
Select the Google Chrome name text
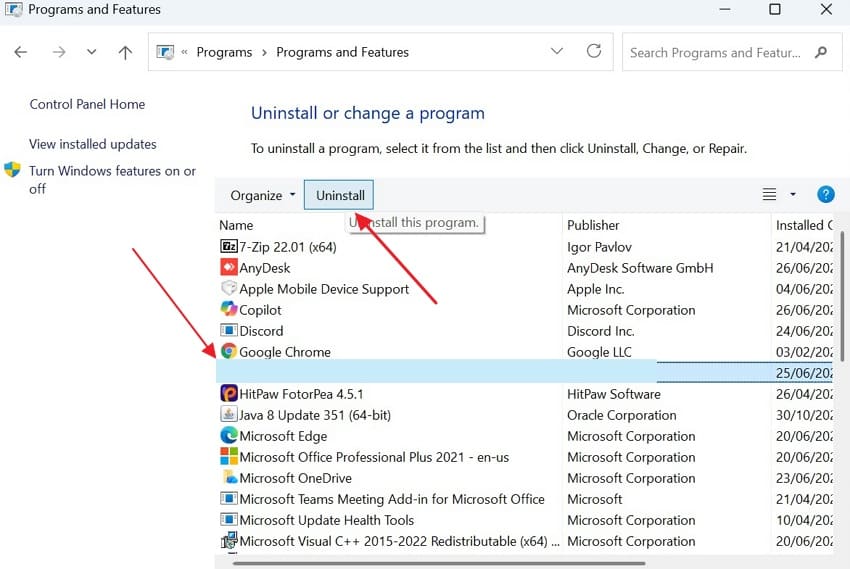pyautogui.click(x=285, y=352)
